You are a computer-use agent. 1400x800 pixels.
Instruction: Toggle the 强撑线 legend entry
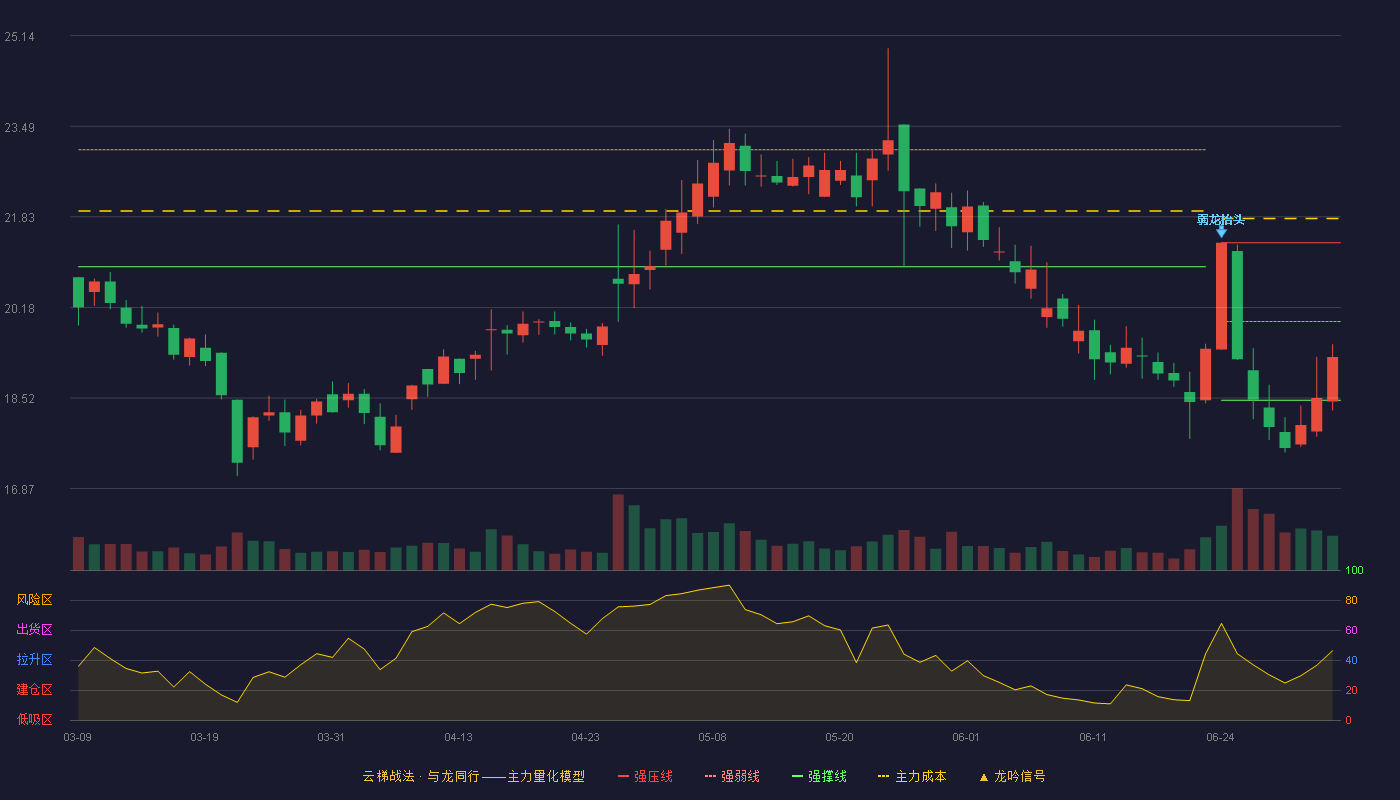pos(819,776)
